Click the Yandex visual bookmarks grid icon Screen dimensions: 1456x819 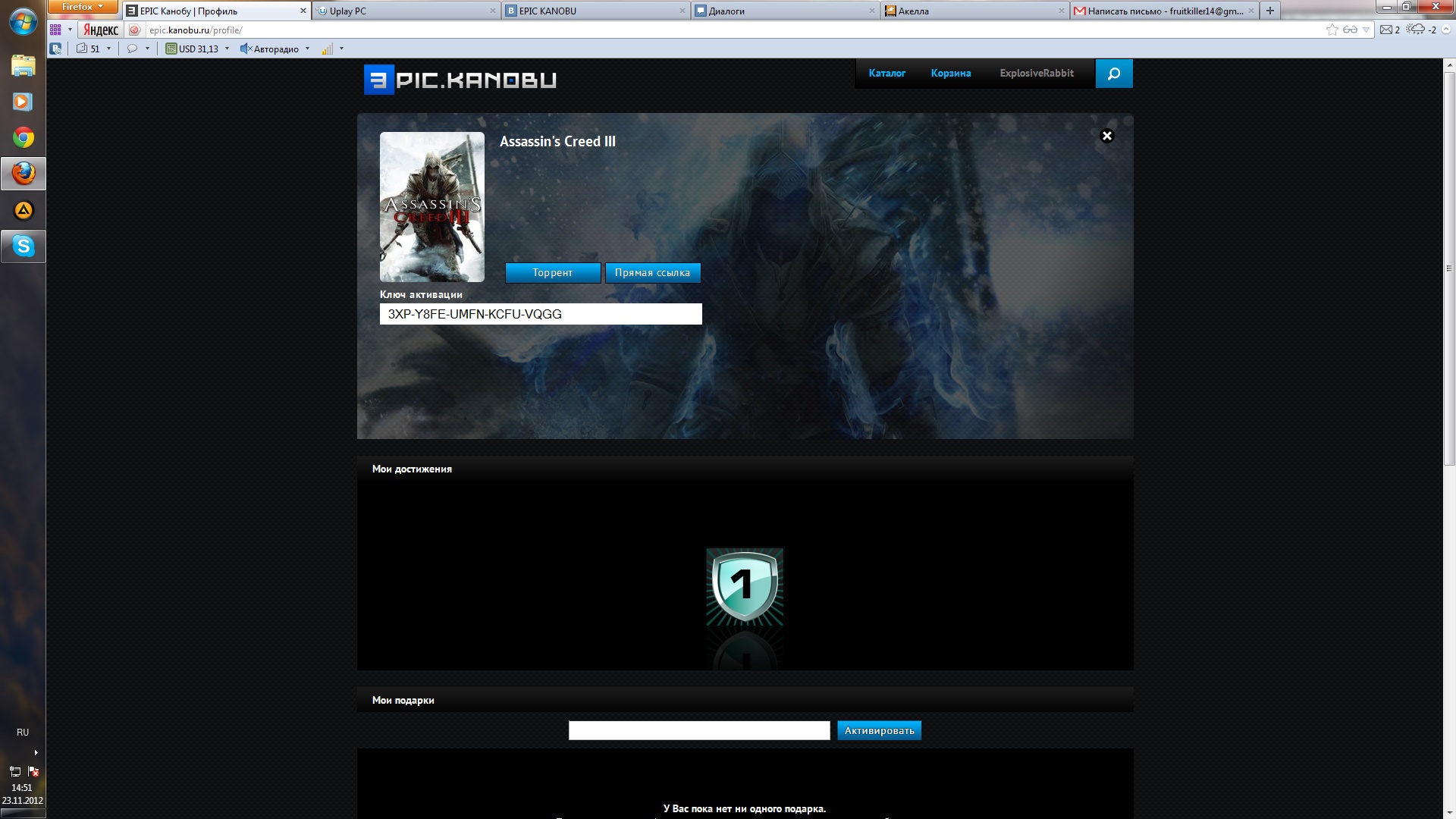coord(55,30)
